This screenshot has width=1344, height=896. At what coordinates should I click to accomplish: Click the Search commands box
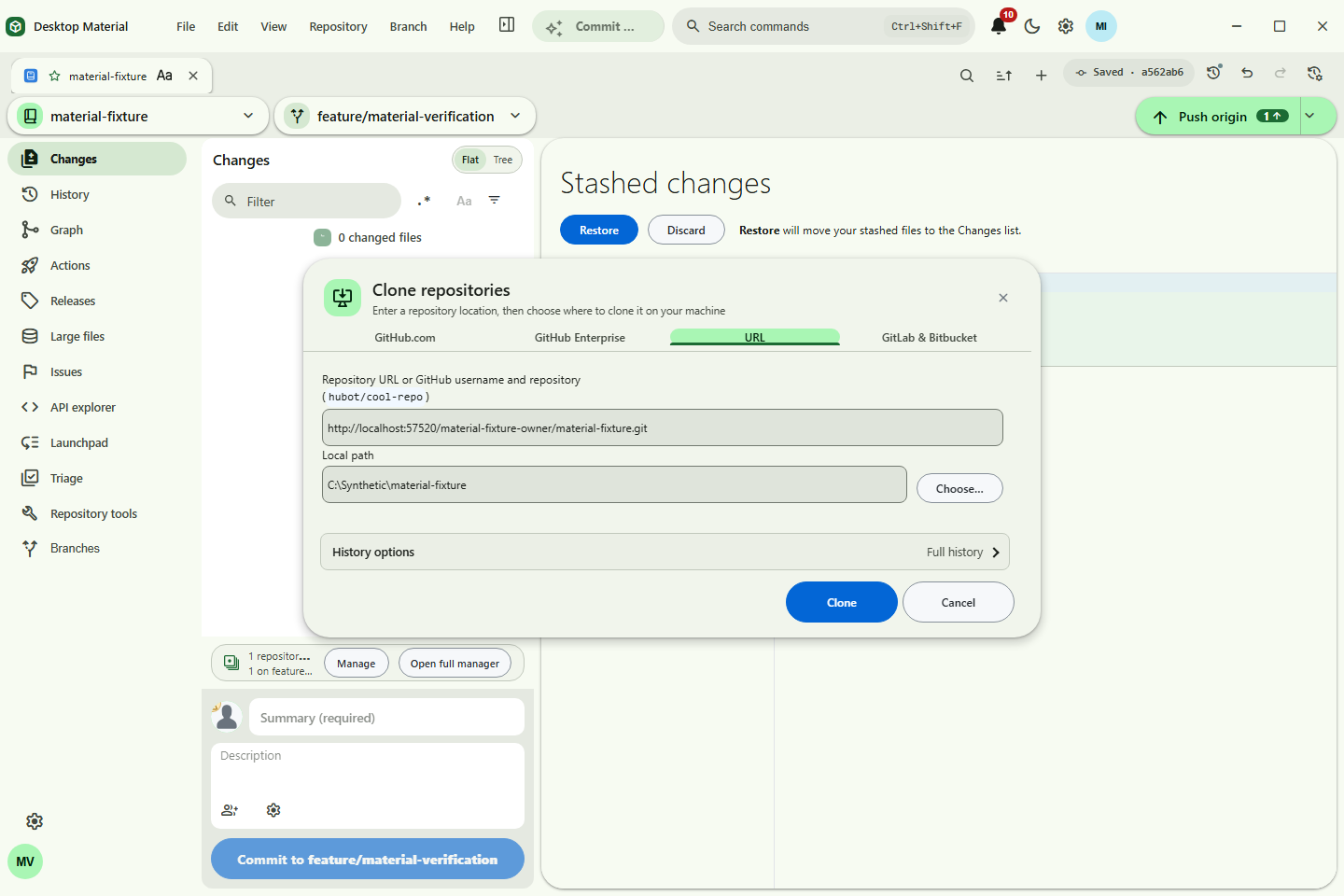coord(823,26)
